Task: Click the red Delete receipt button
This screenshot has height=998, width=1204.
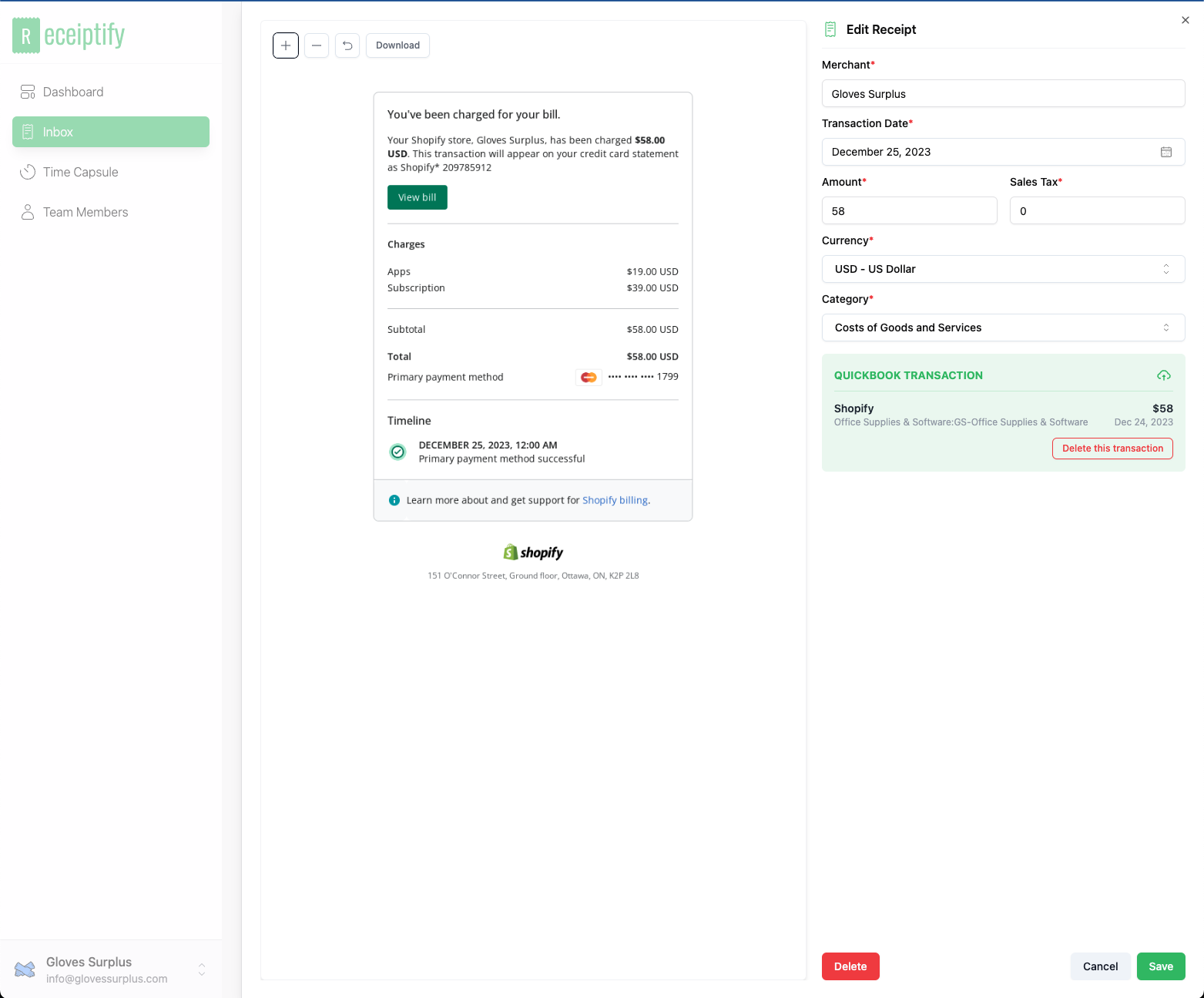Action: coord(850,966)
